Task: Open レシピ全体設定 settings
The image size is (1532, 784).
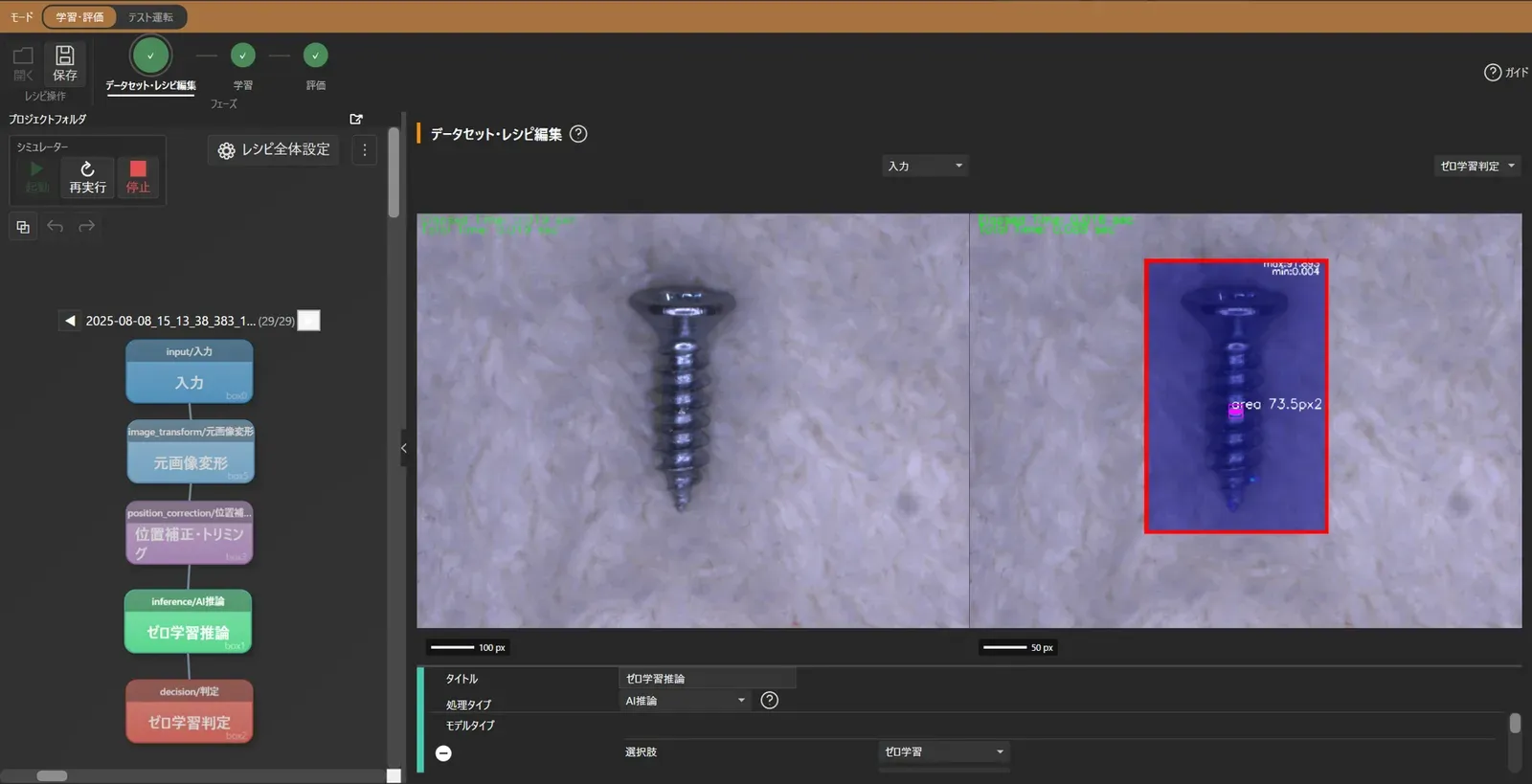Action: click(x=274, y=150)
